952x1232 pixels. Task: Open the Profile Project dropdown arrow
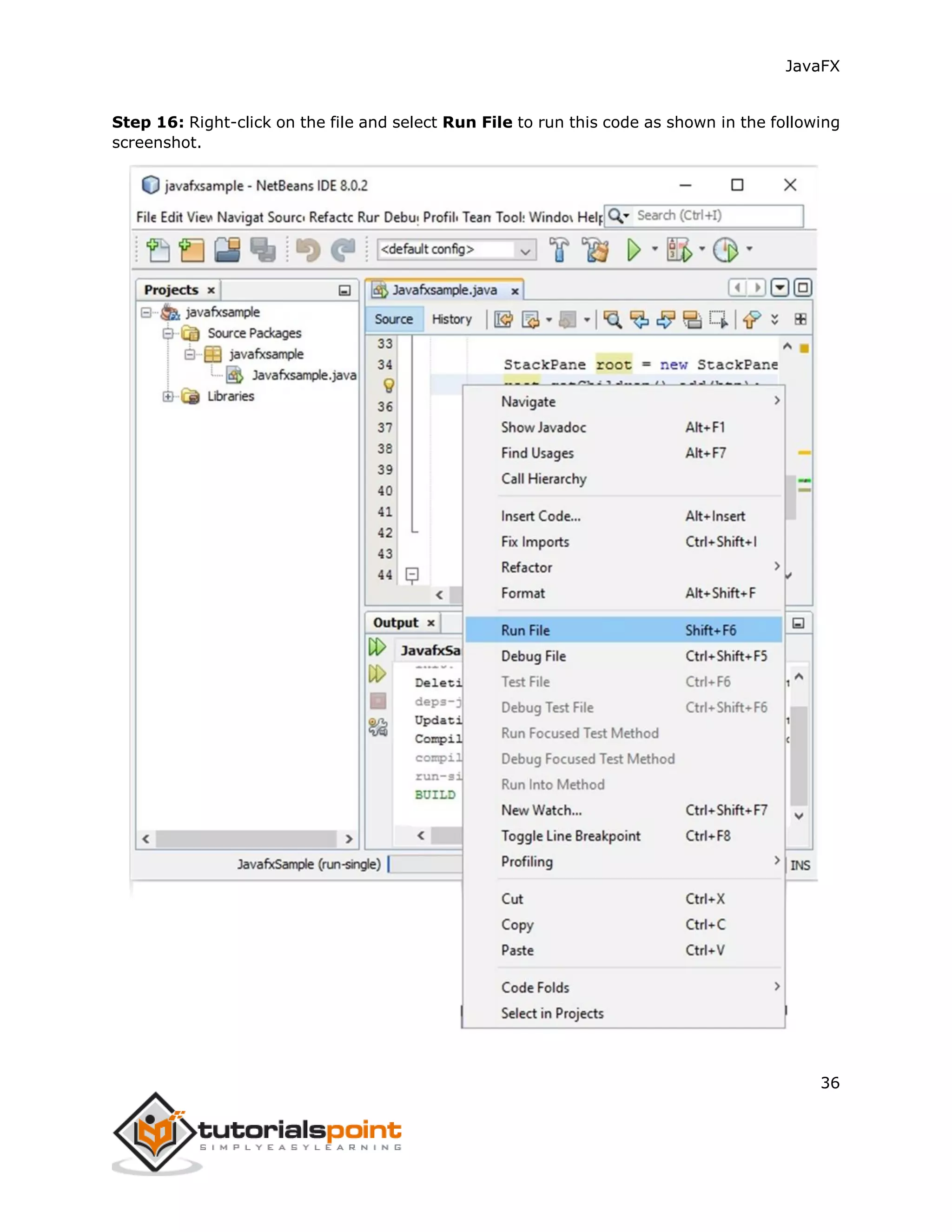[749, 249]
